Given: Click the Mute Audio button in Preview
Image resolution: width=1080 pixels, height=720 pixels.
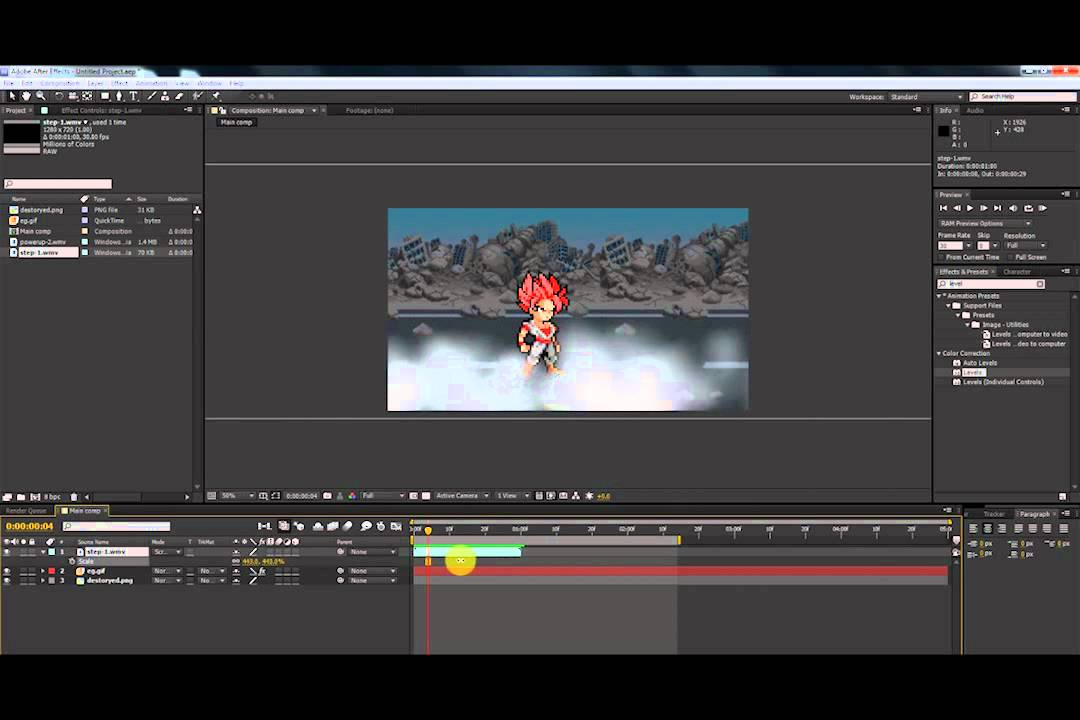Looking at the screenshot, I should [1013, 208].
